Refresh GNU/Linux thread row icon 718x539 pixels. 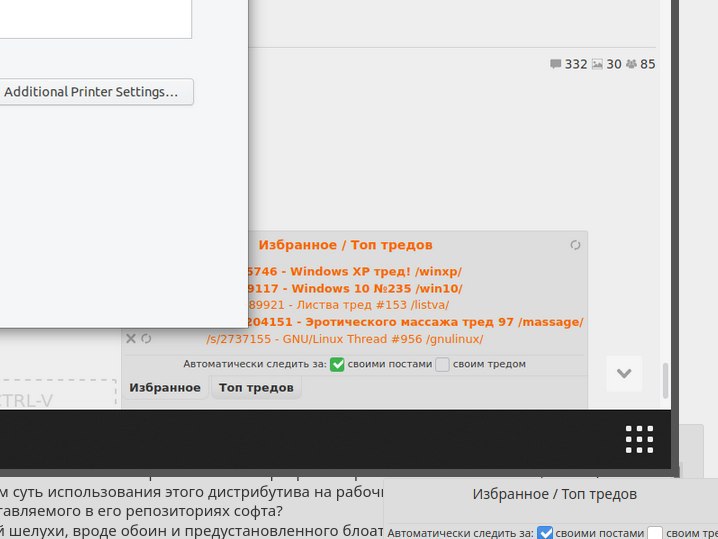pos(146,338)
